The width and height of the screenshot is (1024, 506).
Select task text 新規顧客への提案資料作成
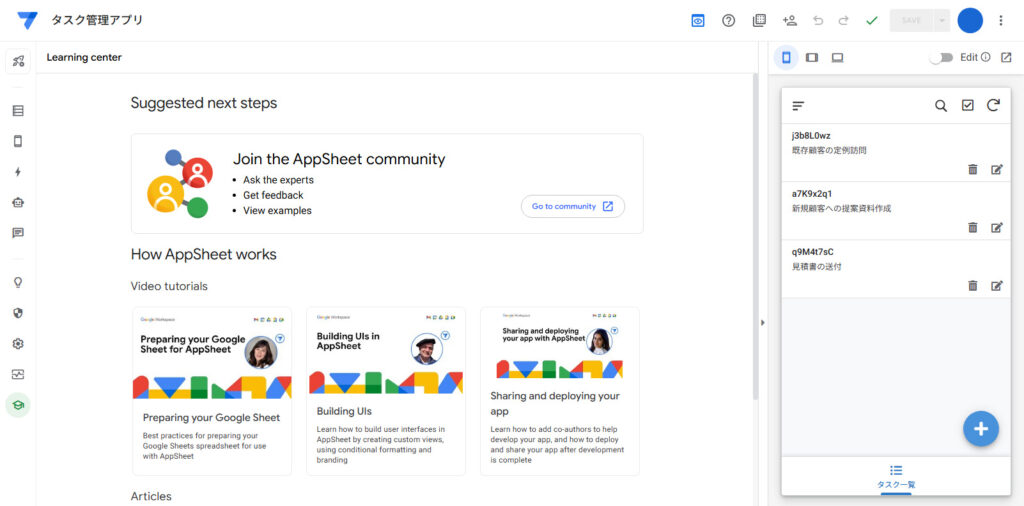pyautogui.click(x=841, y=209)
